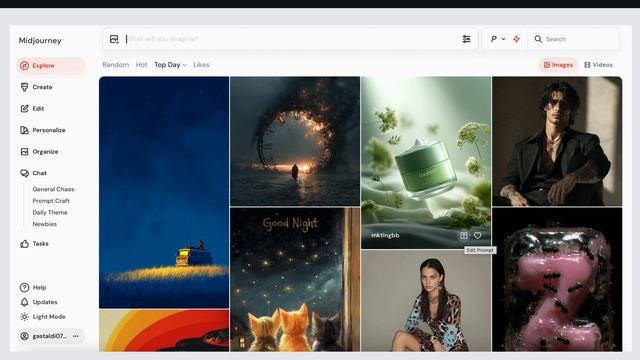Click the Edit Prompt icon on jar image
This screenshot has height=360, width=640.
464,236
